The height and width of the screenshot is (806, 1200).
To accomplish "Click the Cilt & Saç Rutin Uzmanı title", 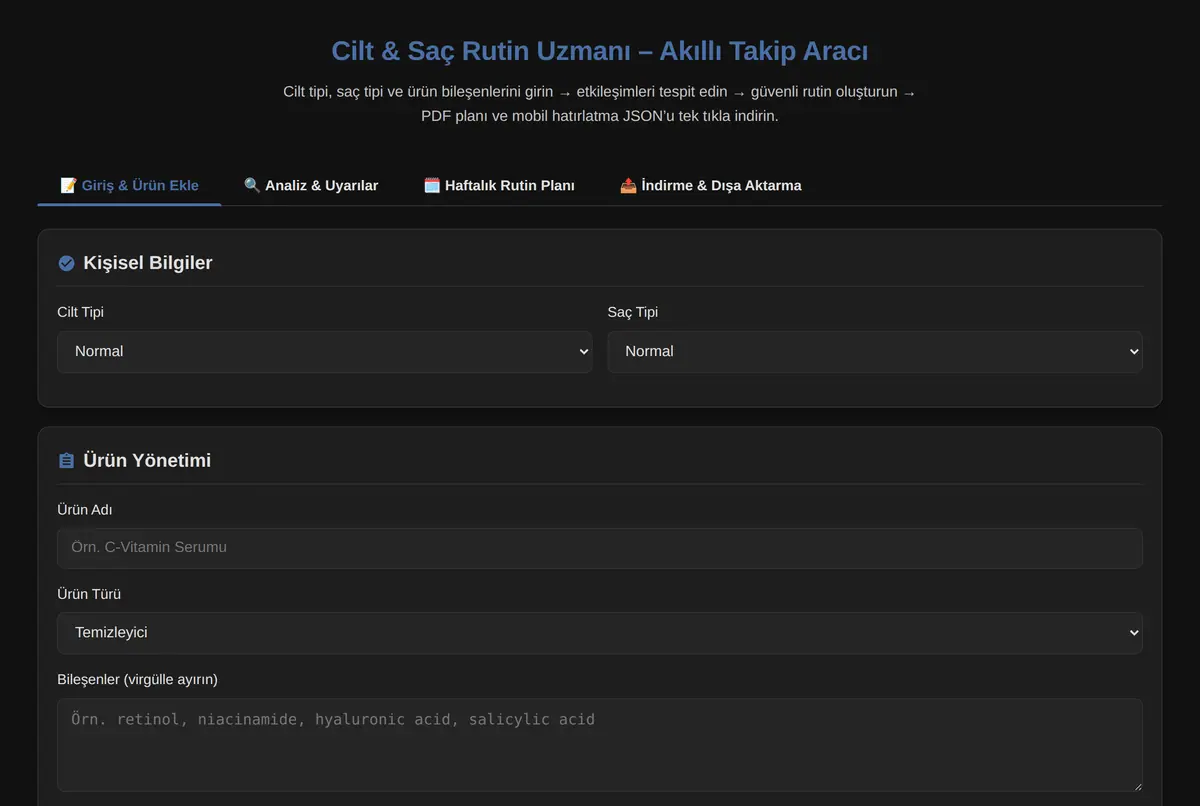I will [600, 51].
